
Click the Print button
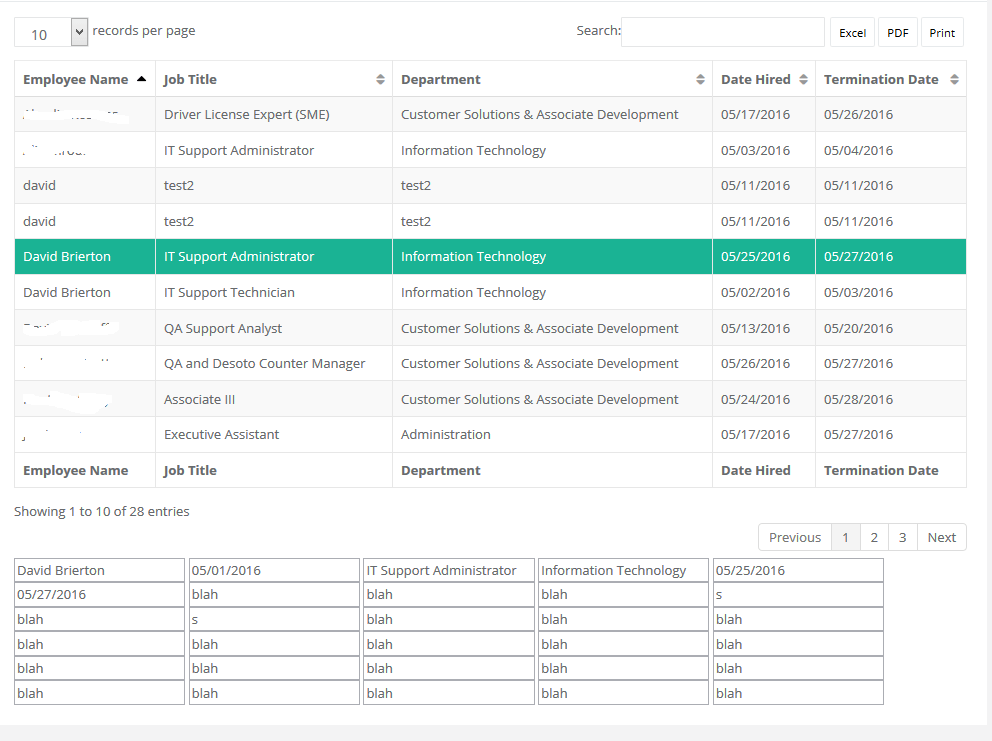coord(942,33)
